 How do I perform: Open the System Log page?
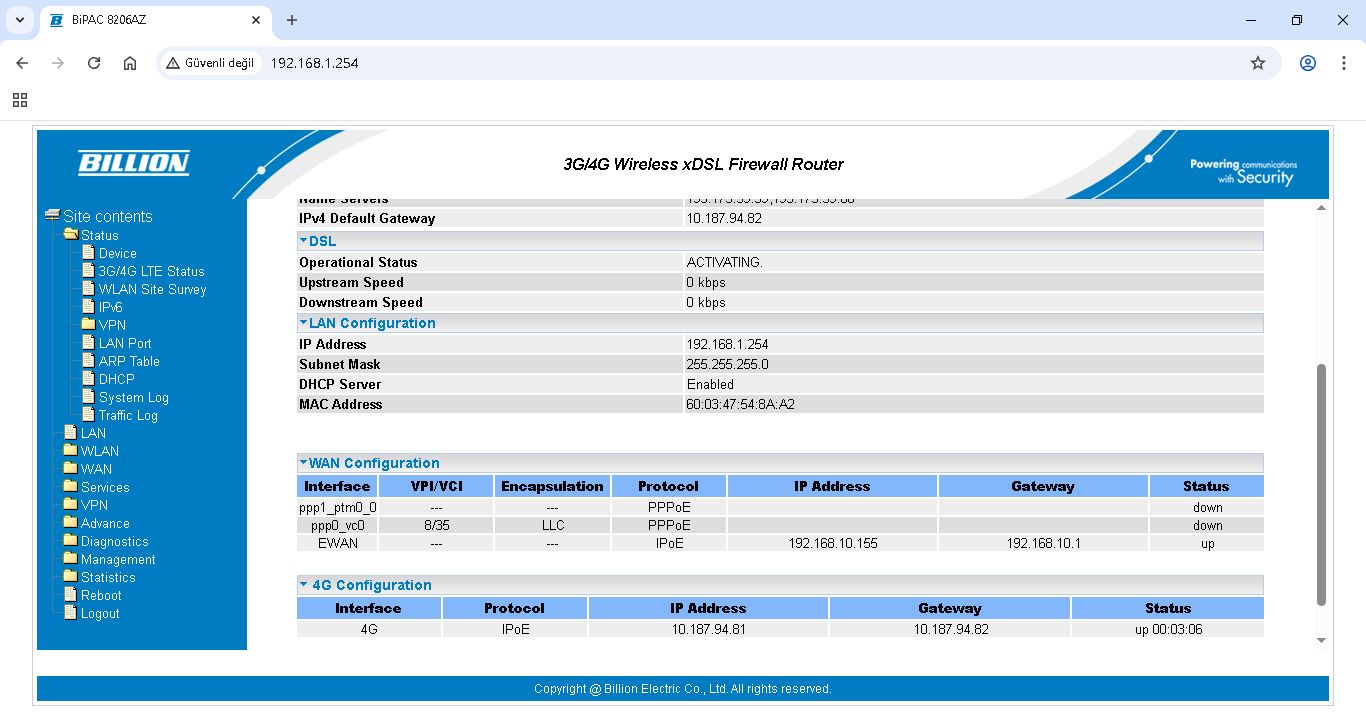(x=133, y=397)
